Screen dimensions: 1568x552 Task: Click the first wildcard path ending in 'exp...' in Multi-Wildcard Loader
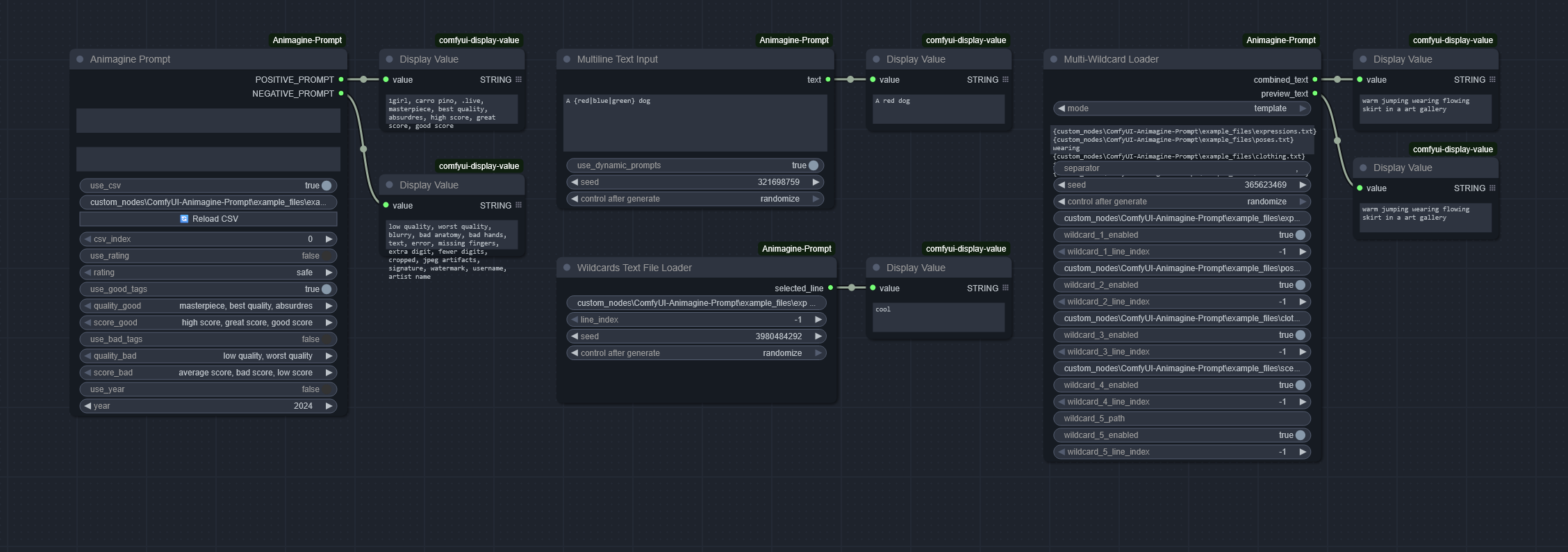tap(1182, 218)
